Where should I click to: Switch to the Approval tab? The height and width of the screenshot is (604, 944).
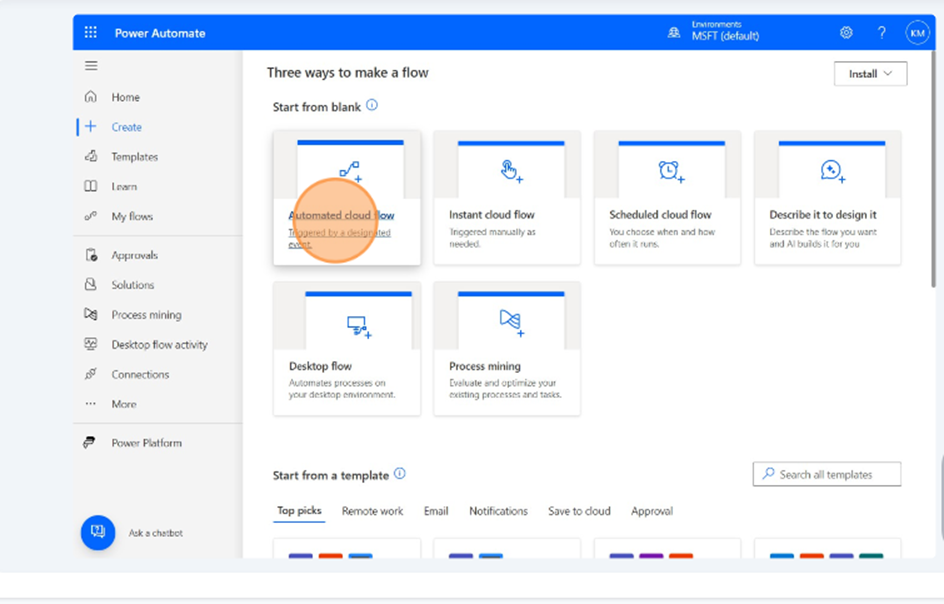pos(652,511)
